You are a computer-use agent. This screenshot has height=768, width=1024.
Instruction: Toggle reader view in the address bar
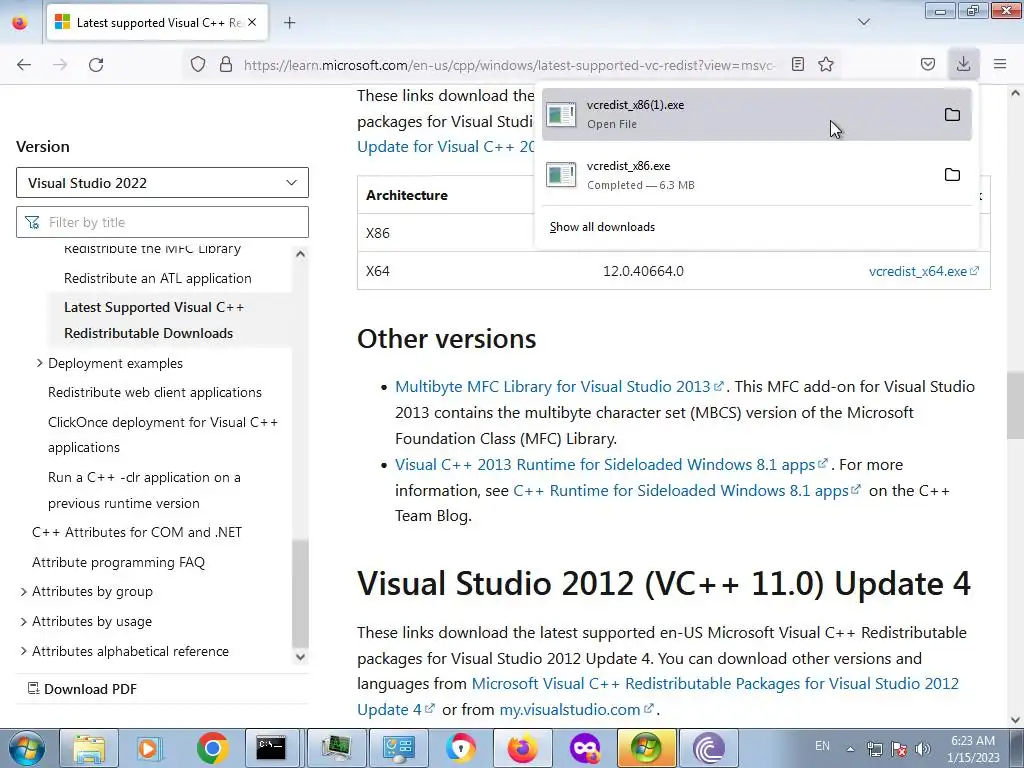[797, 64]
